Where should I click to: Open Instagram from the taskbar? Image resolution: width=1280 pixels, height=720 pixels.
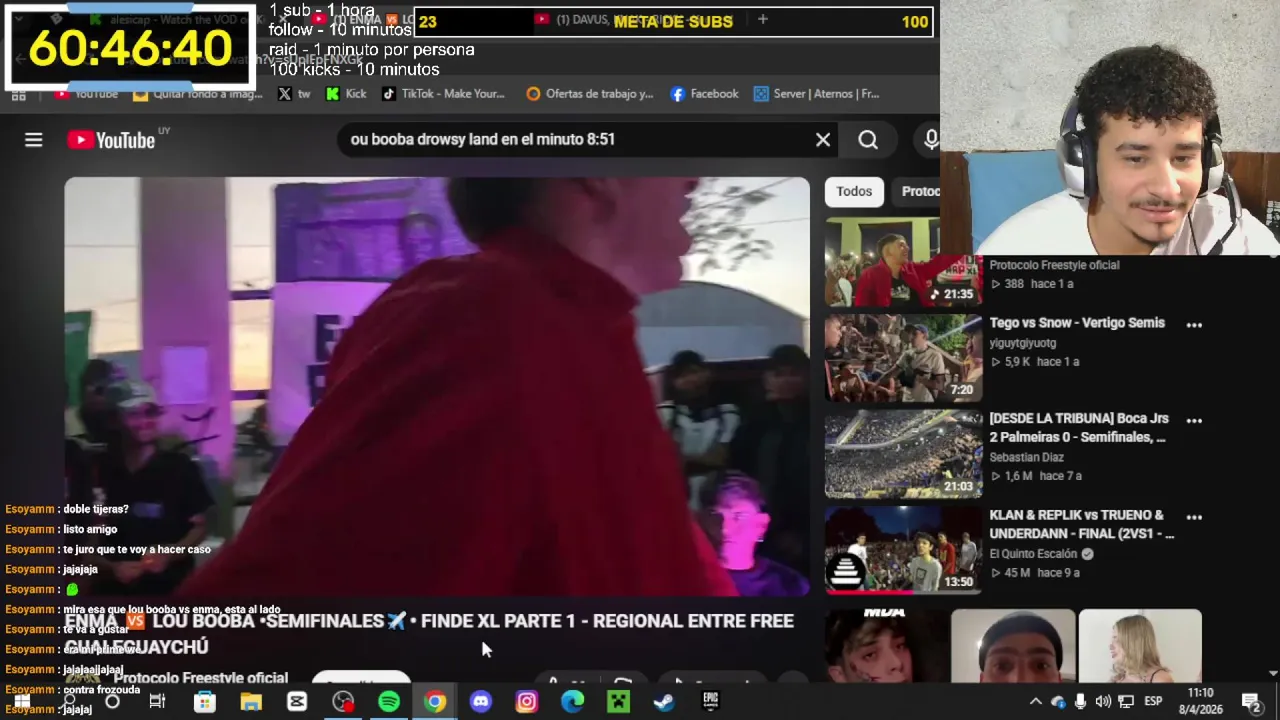pyautogui.click(x=526, y=702)
